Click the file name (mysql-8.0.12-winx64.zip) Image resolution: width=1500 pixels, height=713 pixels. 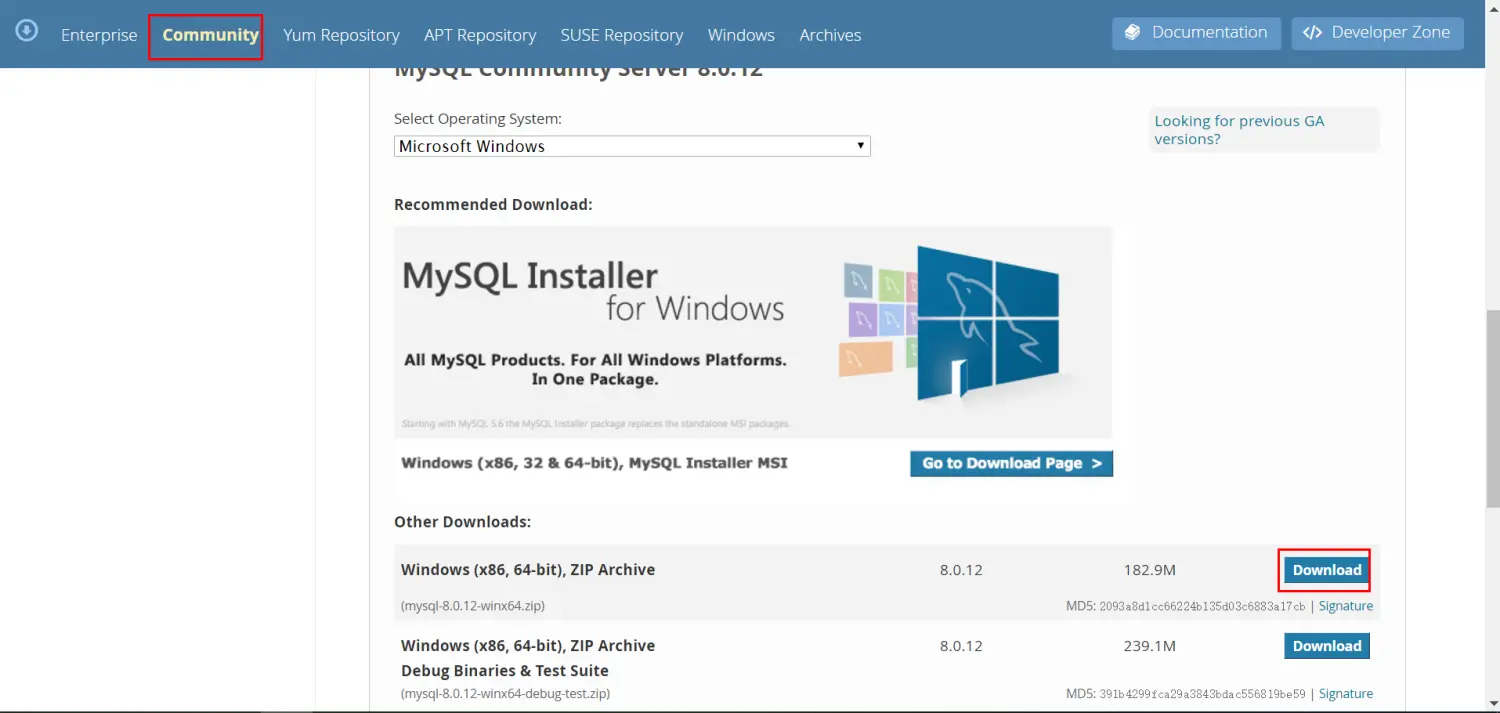[x=473, y=606]
